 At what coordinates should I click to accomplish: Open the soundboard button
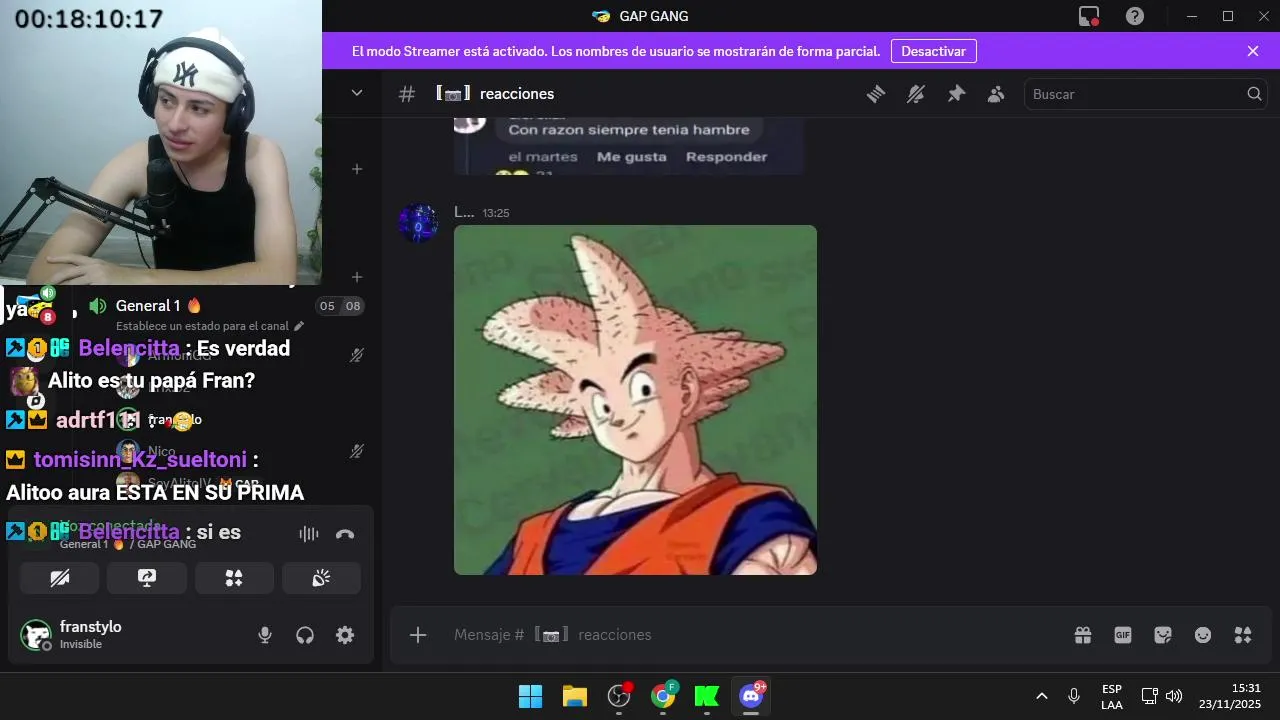click(x=321, y=578)
